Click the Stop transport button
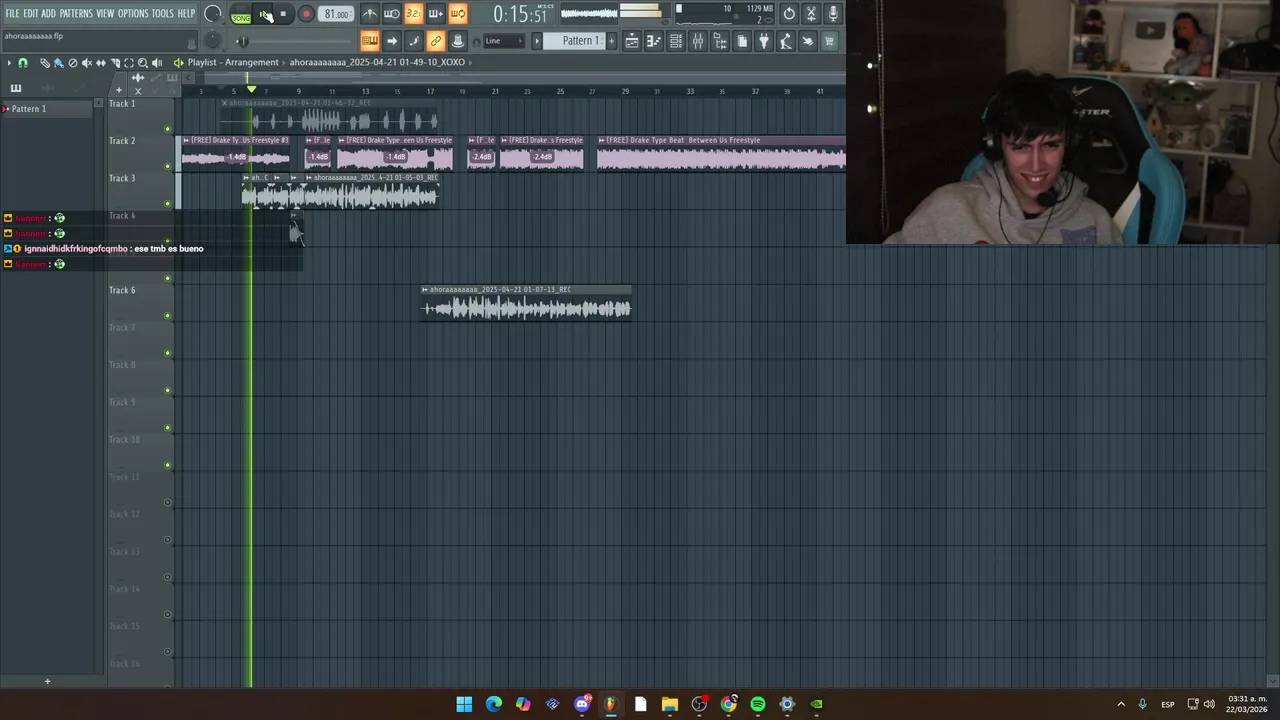Viewport: 1280px width, 720px height. 283,14
